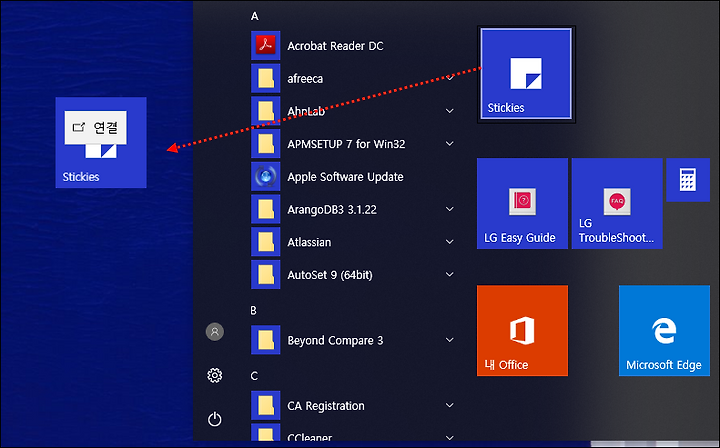720x448 pixels.
Task: Click the B section letter header
Action: 253,311
